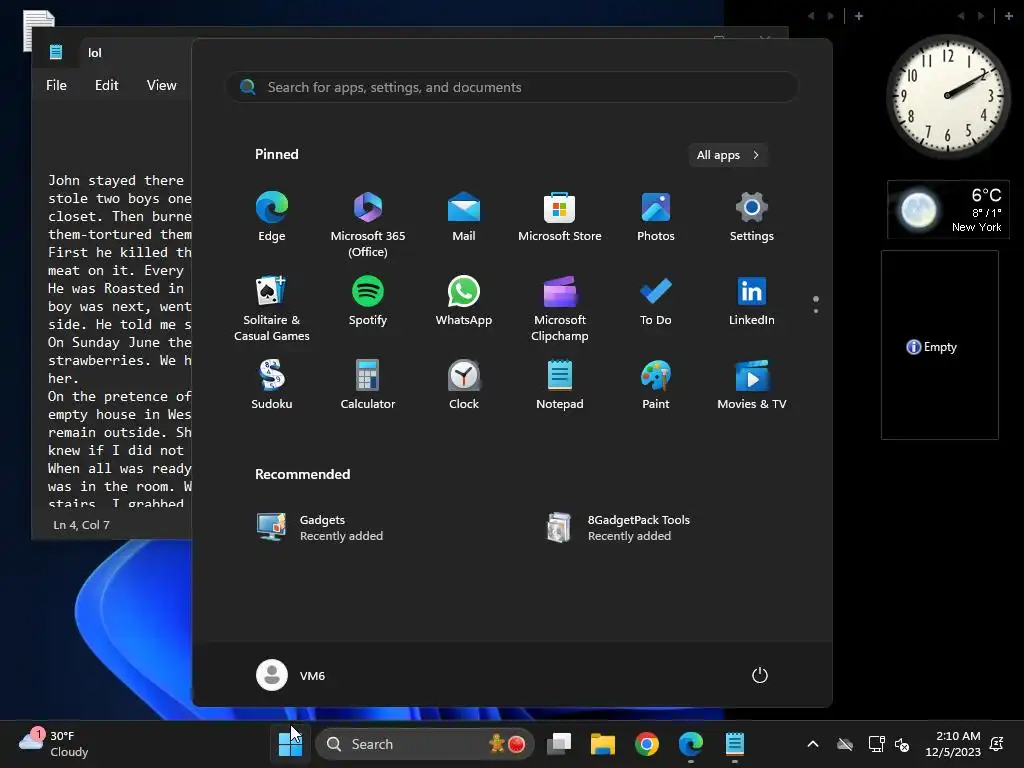Click the power button in Start menu
1024x768 pixels.
(x=760, y=675)
